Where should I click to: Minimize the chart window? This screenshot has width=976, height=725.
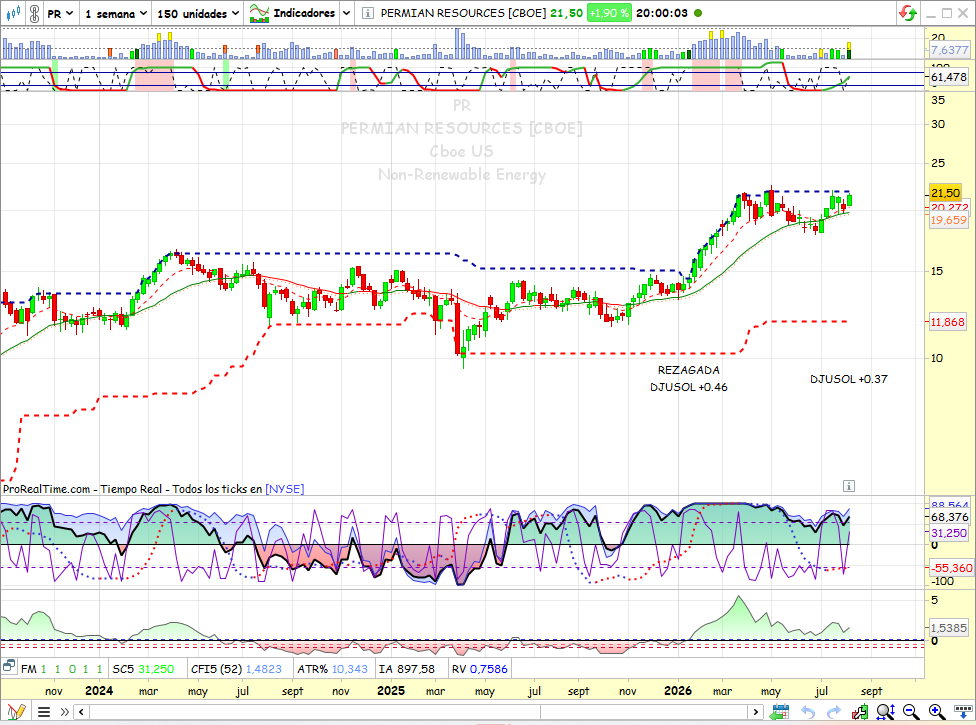click(x=931, y=13)
